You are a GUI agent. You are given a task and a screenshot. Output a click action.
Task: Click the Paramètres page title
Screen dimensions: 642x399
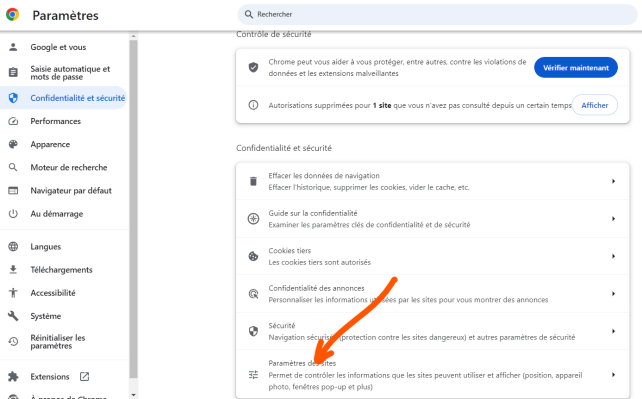click(66, 16)
